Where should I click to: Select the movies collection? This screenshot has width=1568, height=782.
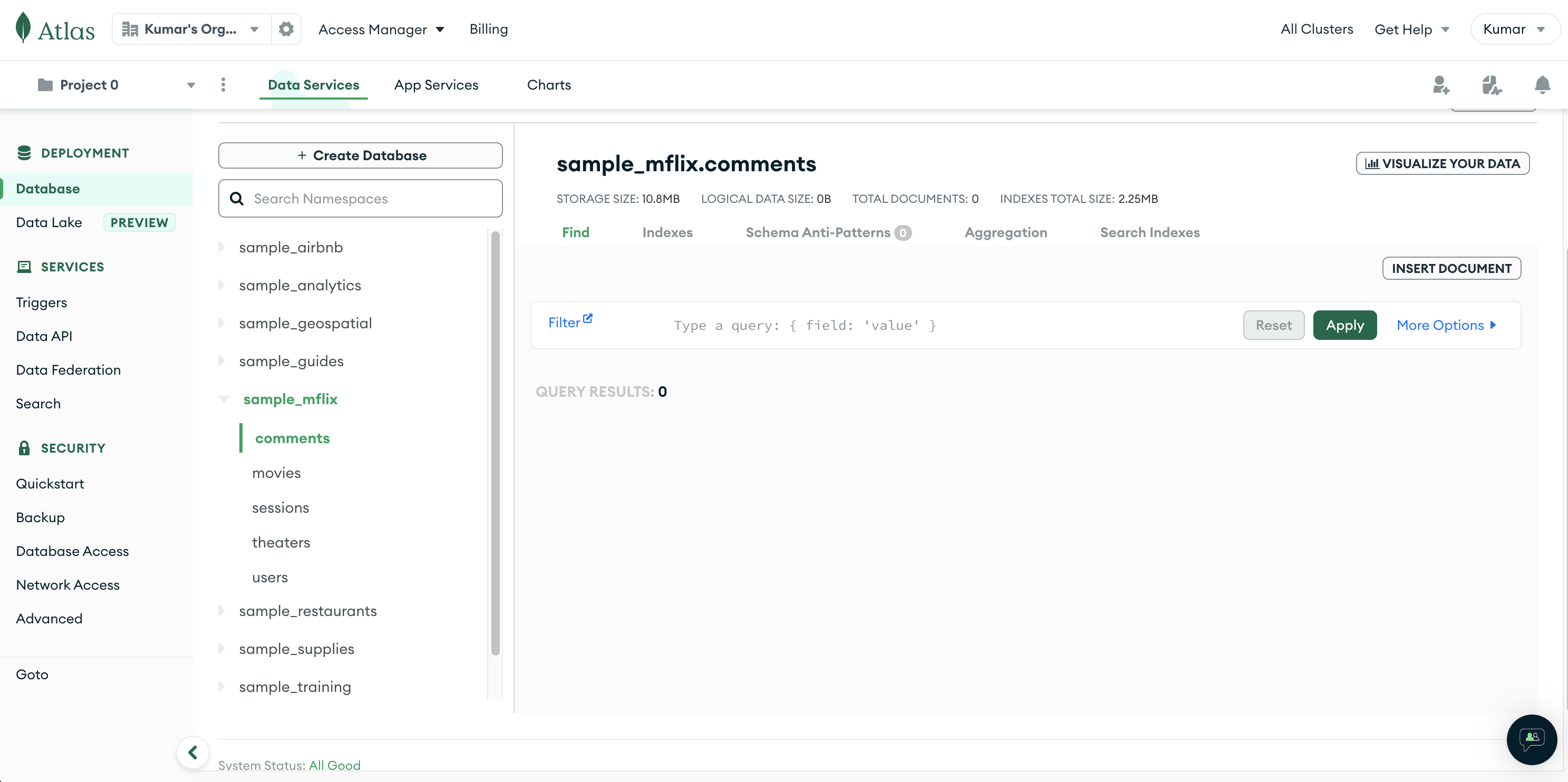click(276, 473)
